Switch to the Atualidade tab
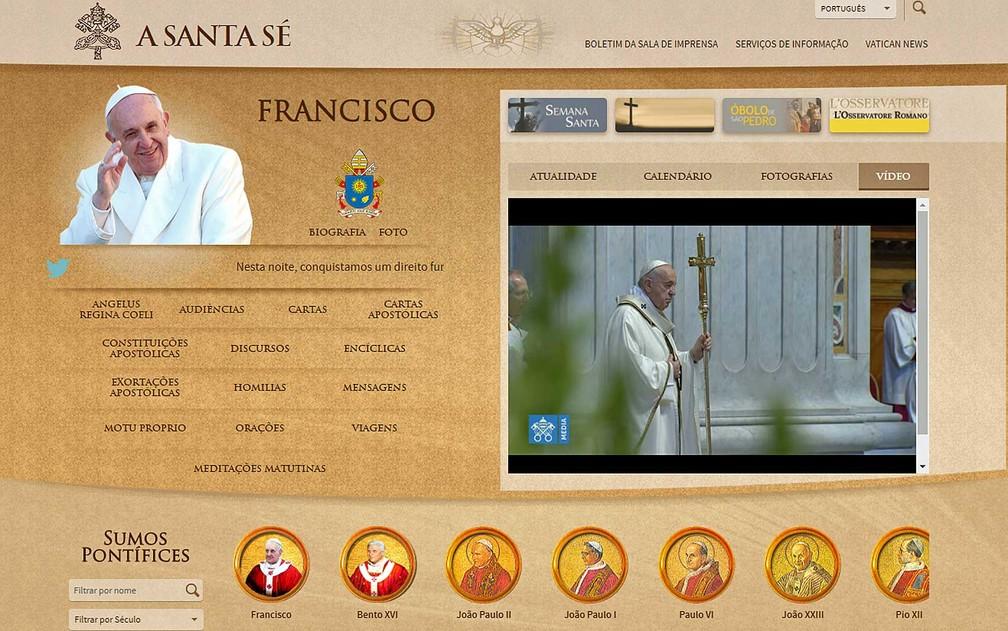Viewport: 1008px width, 631px height. pyautogui.click(x=563, y=176)
